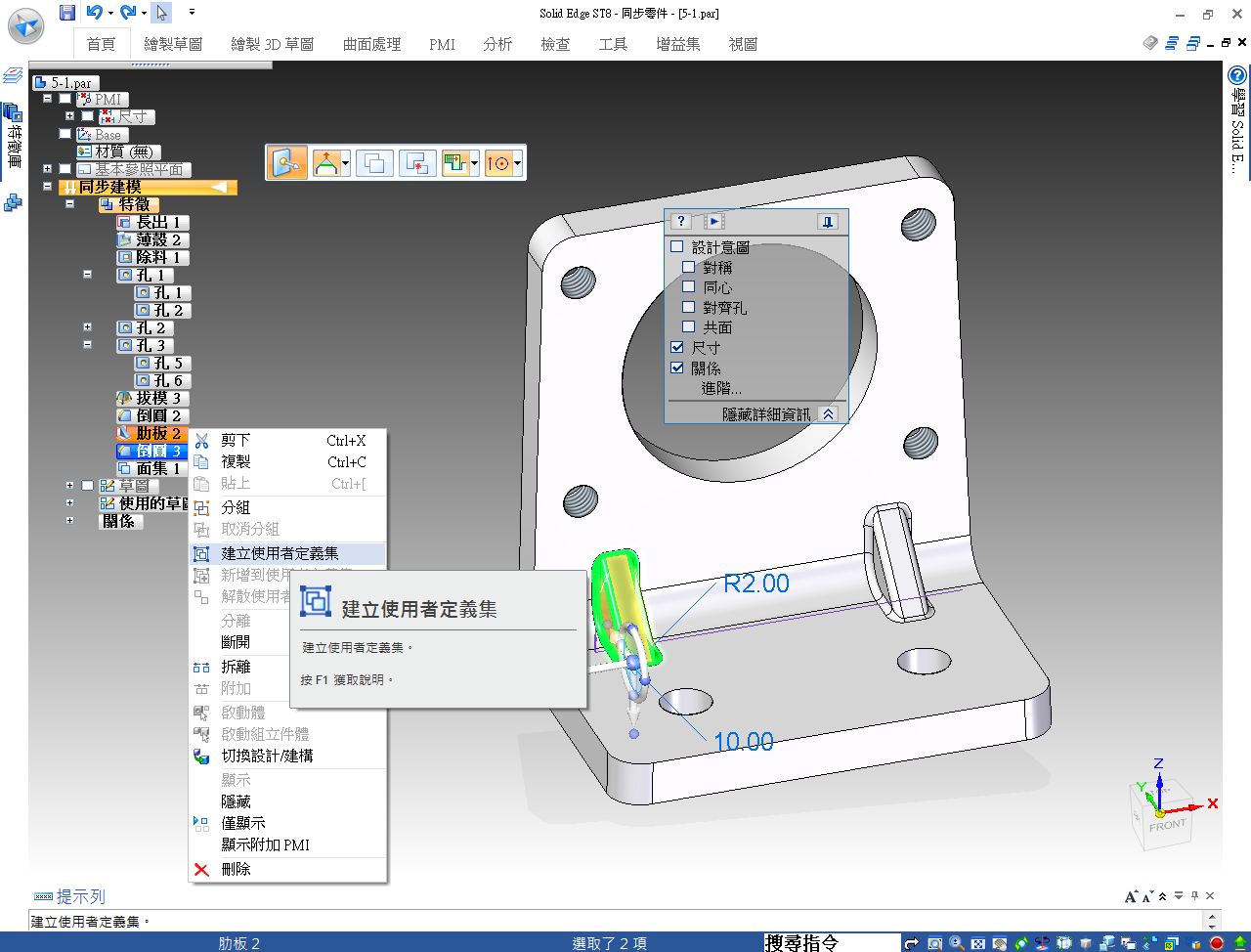Image resolution: width=1251 pixels, height=952 pixels.
Task: Click the Zoom magnifier icon in status bar
Action: [957, 943]
